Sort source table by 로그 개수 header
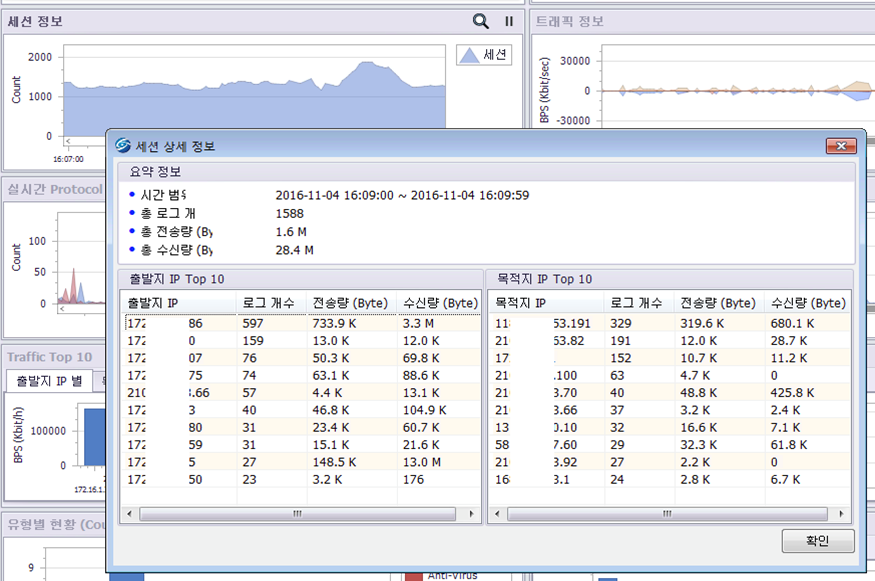The height and width of the screenshot is (581, 875). tap(271, 303)
